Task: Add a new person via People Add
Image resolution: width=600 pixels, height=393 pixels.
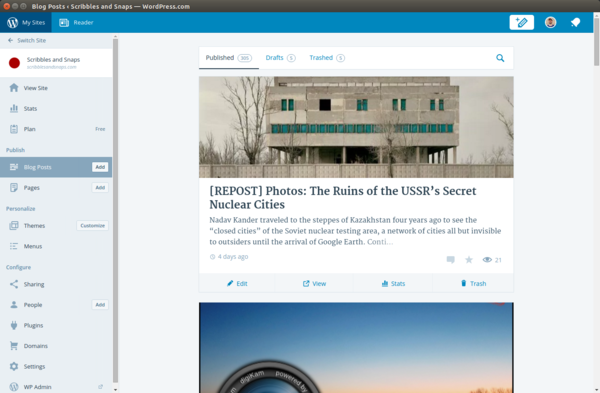Action: [100, 305]
